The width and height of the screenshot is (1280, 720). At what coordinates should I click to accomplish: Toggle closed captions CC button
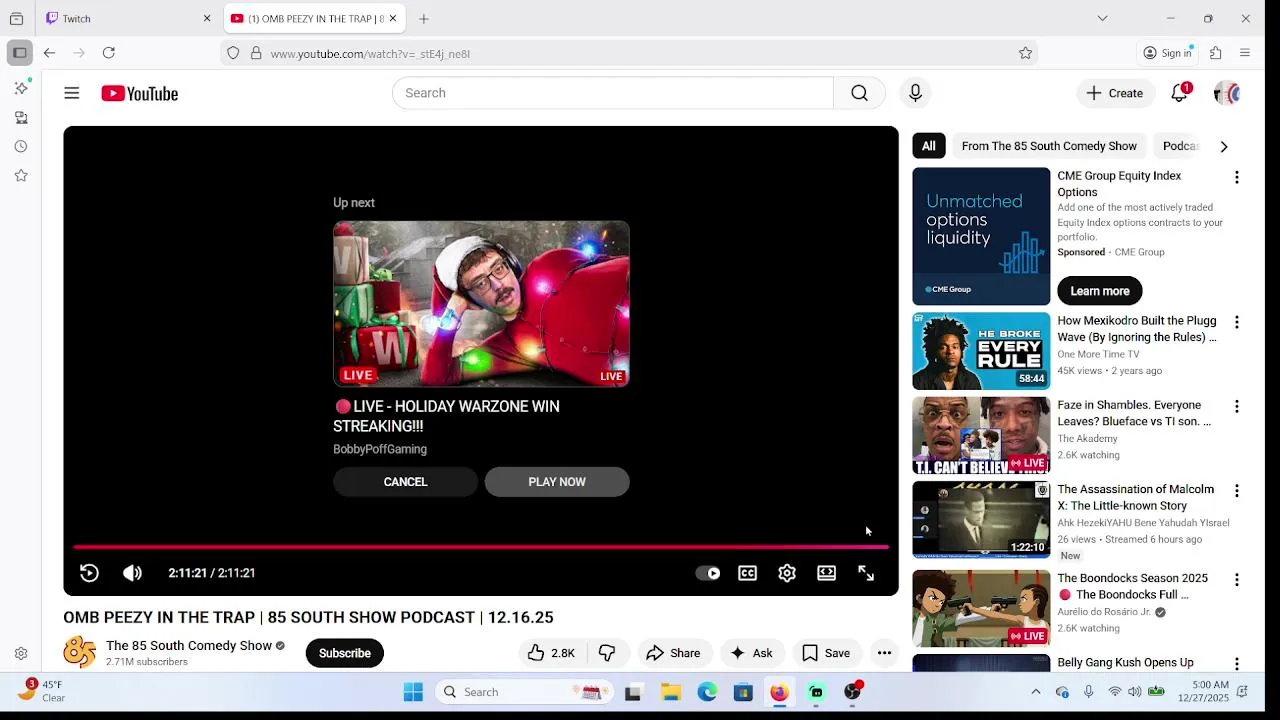coord(748,573)
